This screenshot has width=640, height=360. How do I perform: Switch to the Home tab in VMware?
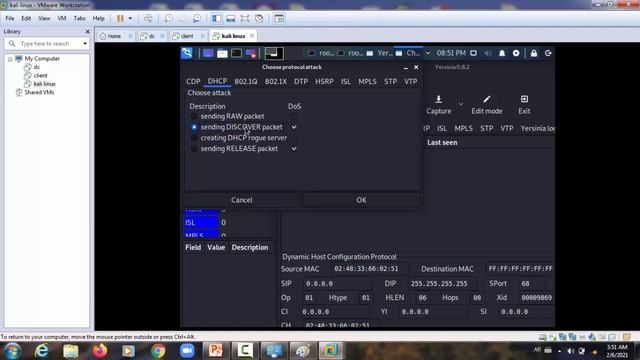pos(114,36)
